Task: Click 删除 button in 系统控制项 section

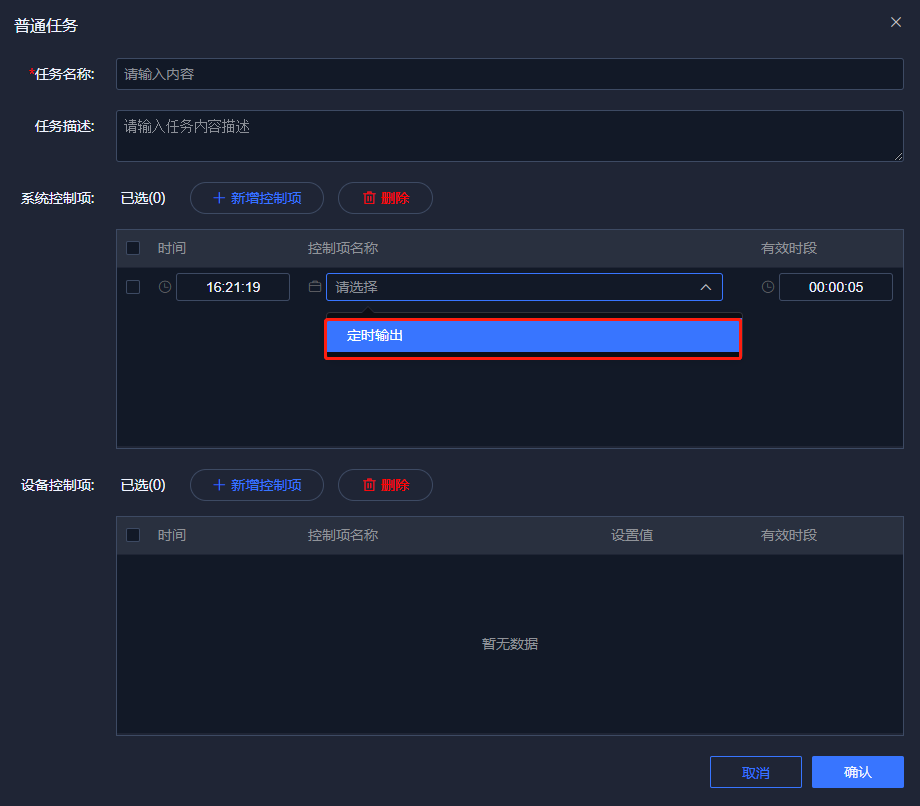Action: click(x=385, y=198)
